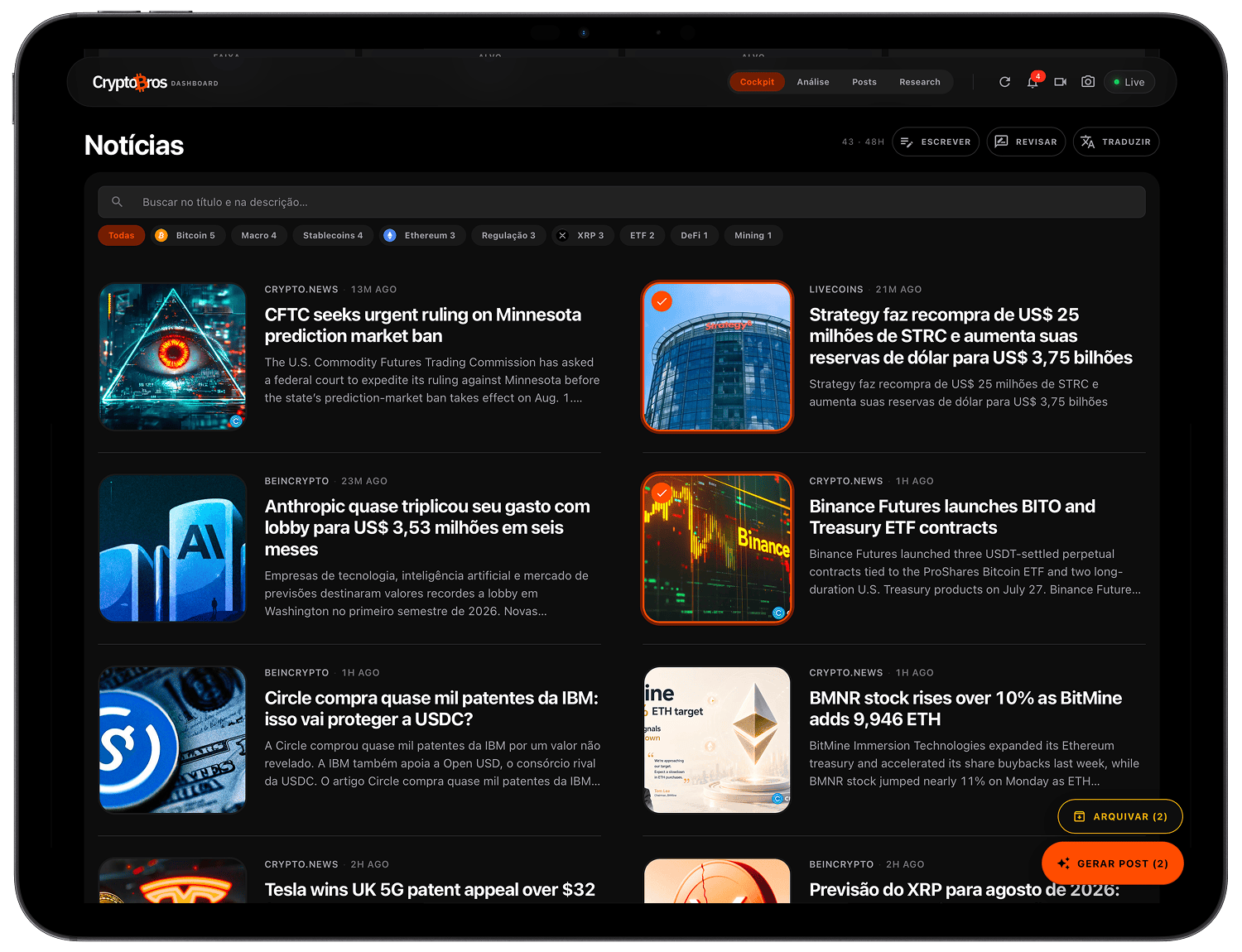Switch to the Cockpit tab

757,82
